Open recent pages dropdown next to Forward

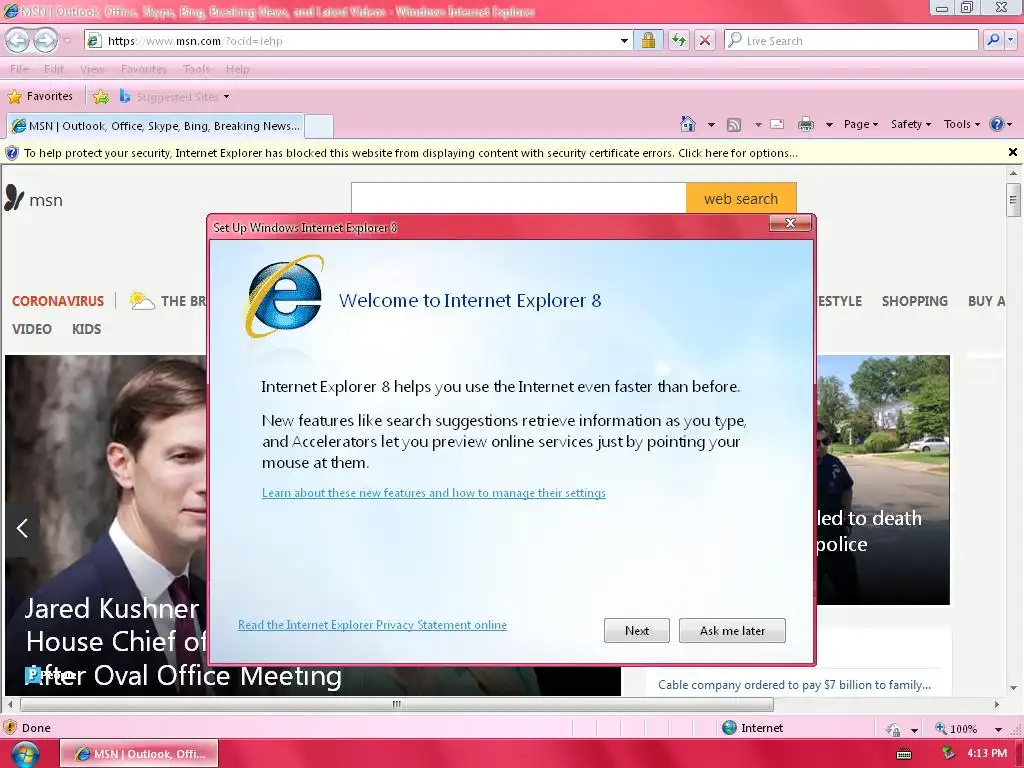(x=67, y=41)
